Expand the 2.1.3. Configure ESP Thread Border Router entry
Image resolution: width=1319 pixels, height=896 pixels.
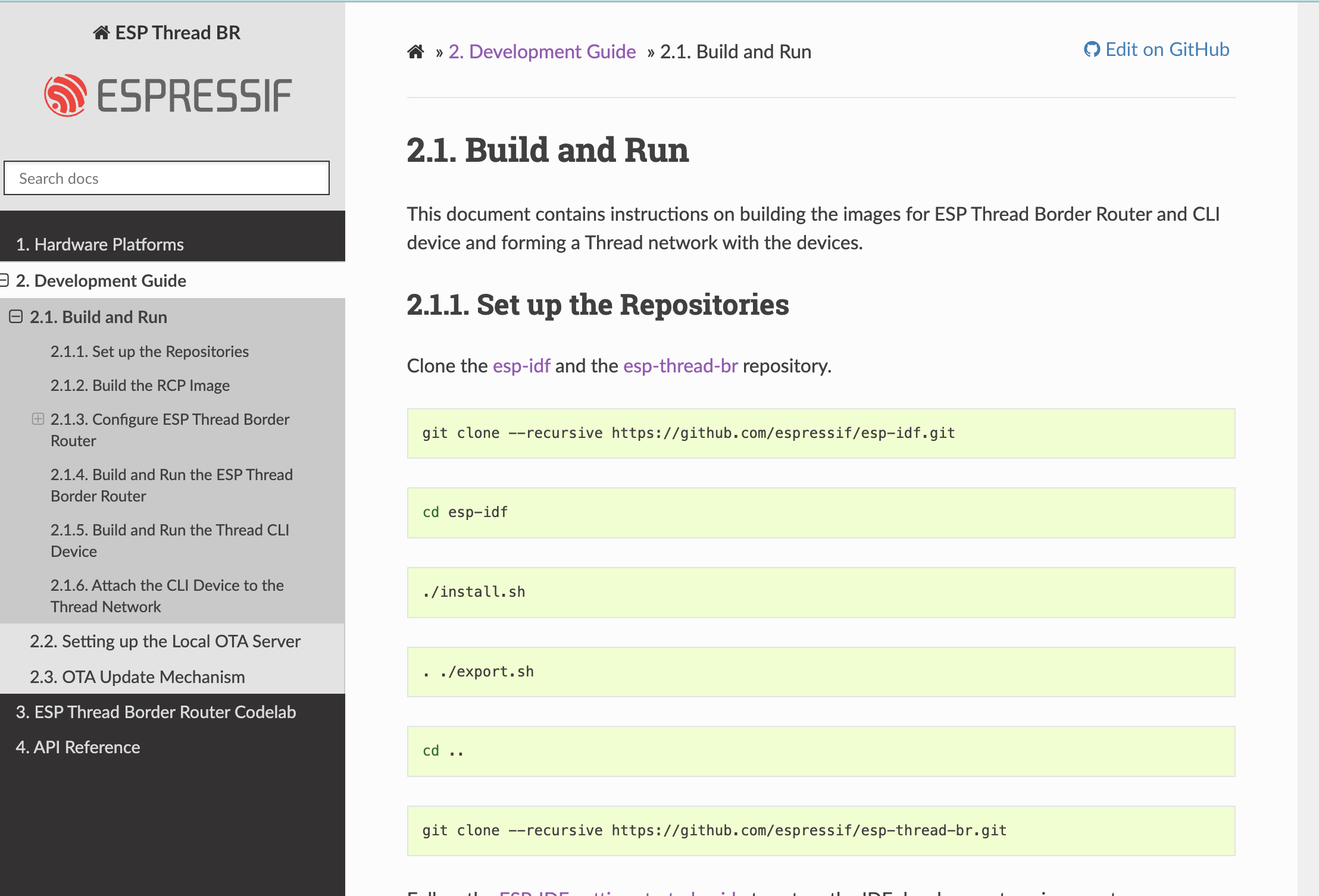pyautogui.click(x=38, y=418)
